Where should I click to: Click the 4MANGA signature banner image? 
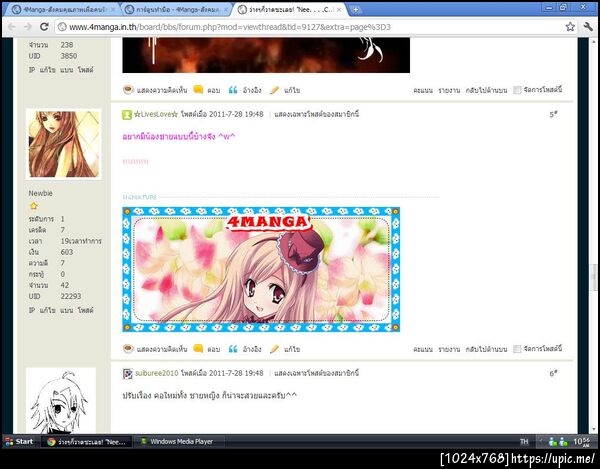pos(261,269)
